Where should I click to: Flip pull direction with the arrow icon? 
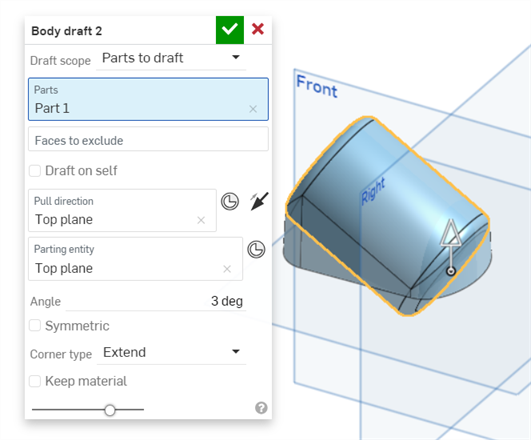click(259, 201)
